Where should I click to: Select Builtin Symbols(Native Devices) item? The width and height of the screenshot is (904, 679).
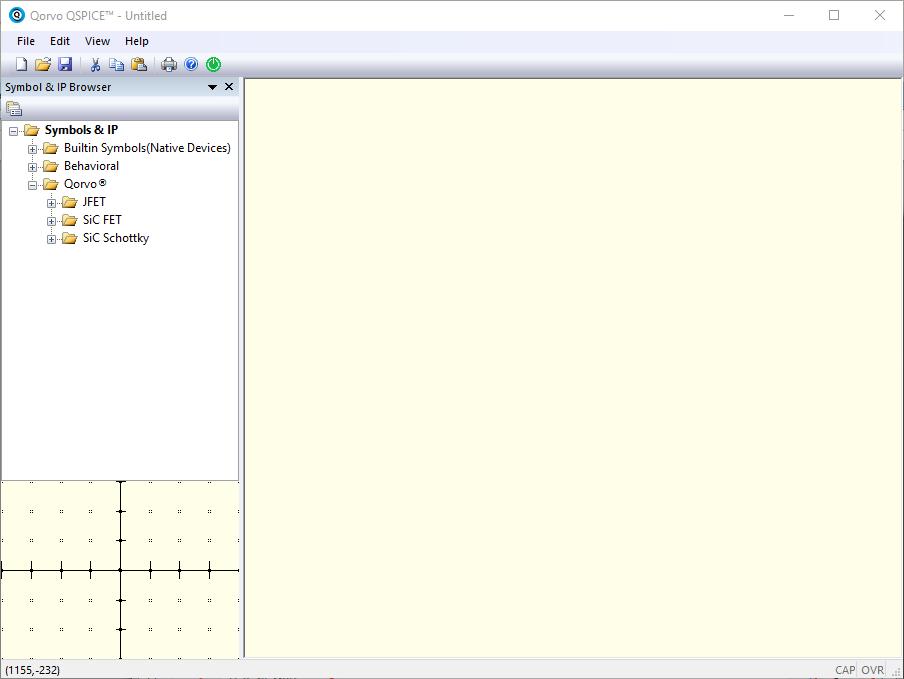click(x=147, y=148)
